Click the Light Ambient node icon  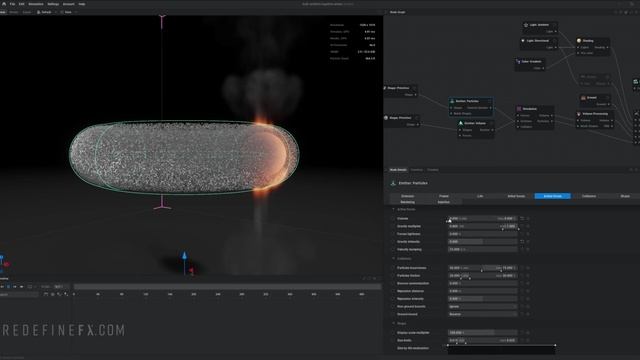coord(526,25)
